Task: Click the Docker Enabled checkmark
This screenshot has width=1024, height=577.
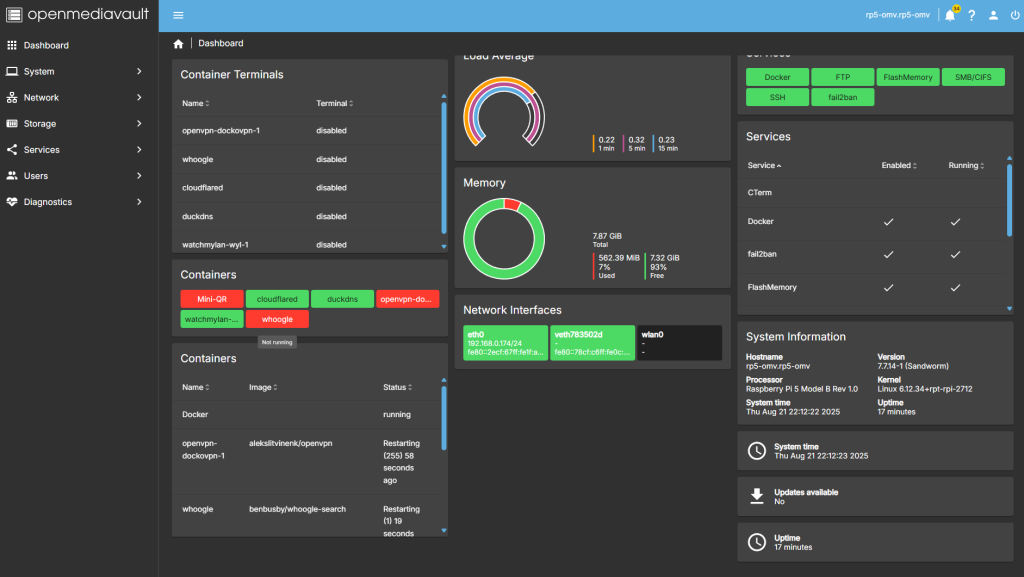Action: coord(888,221)
